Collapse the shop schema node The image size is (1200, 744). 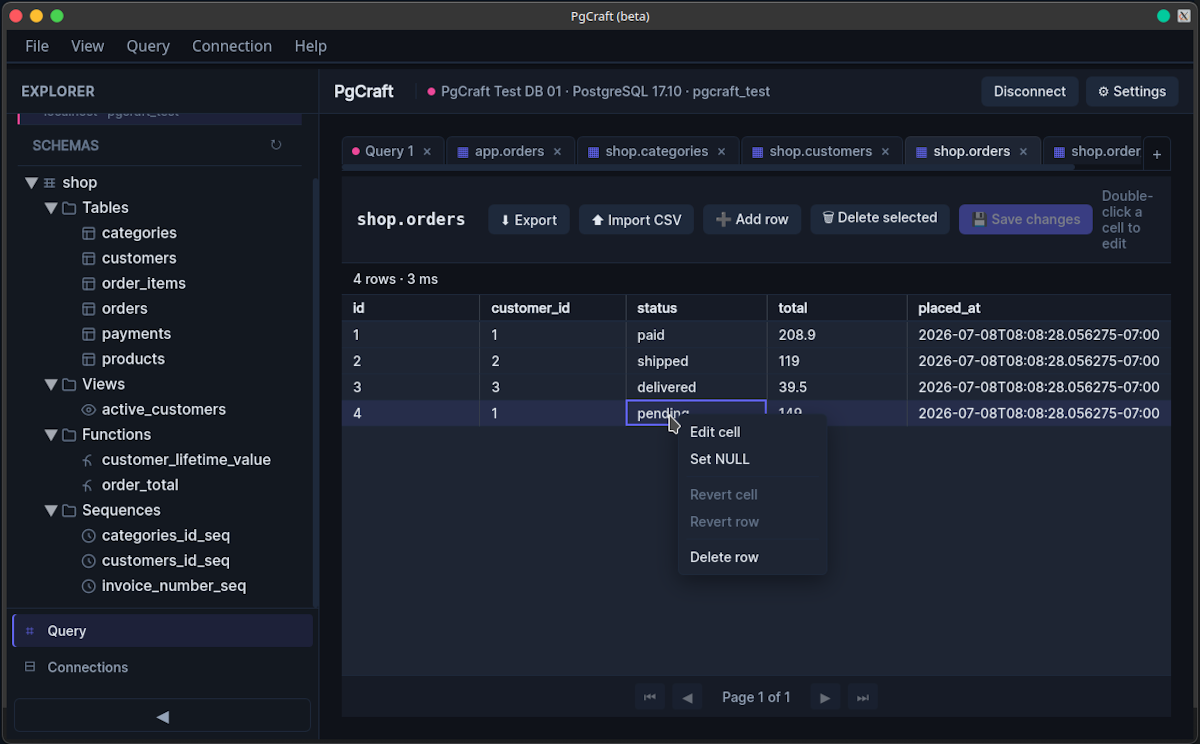[31, 183]
